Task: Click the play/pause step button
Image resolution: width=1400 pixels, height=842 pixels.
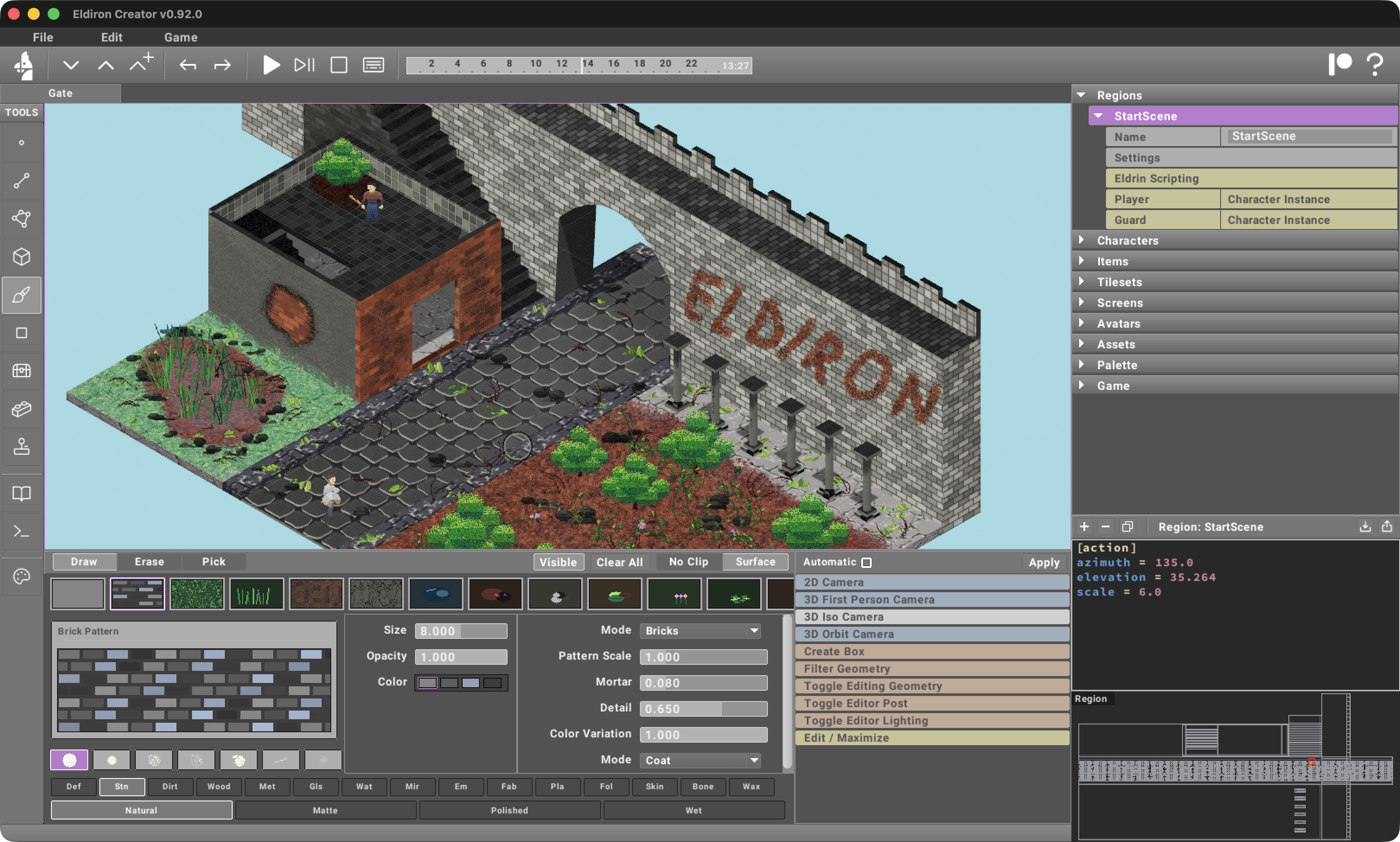Action: click(x=305, y=65)
